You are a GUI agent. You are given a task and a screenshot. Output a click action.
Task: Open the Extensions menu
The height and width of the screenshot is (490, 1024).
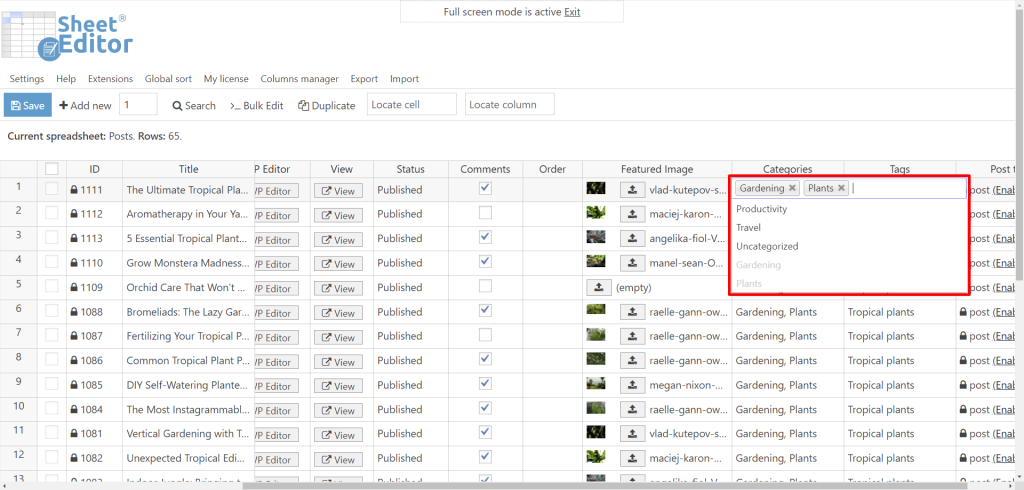click(110, 79)
